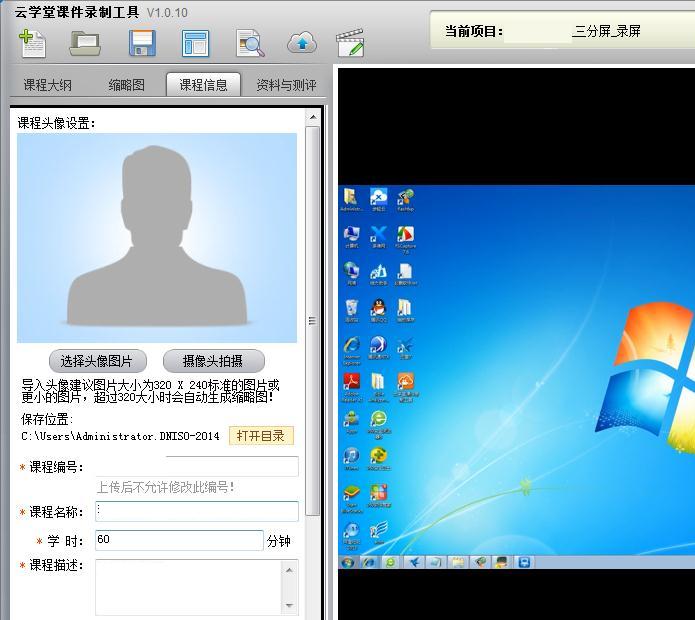
Task: Select the 学时 field showing 60
Action: click(x=179, y=541)
